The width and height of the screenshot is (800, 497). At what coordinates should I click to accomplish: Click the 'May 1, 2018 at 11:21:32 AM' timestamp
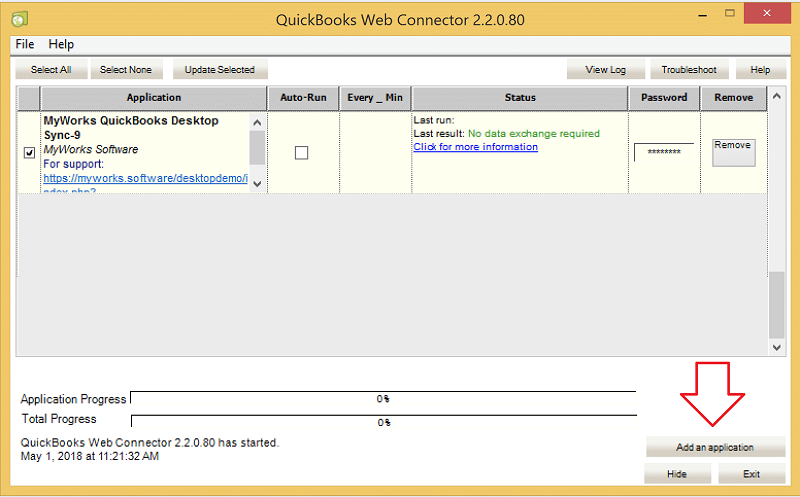(90, 456)
